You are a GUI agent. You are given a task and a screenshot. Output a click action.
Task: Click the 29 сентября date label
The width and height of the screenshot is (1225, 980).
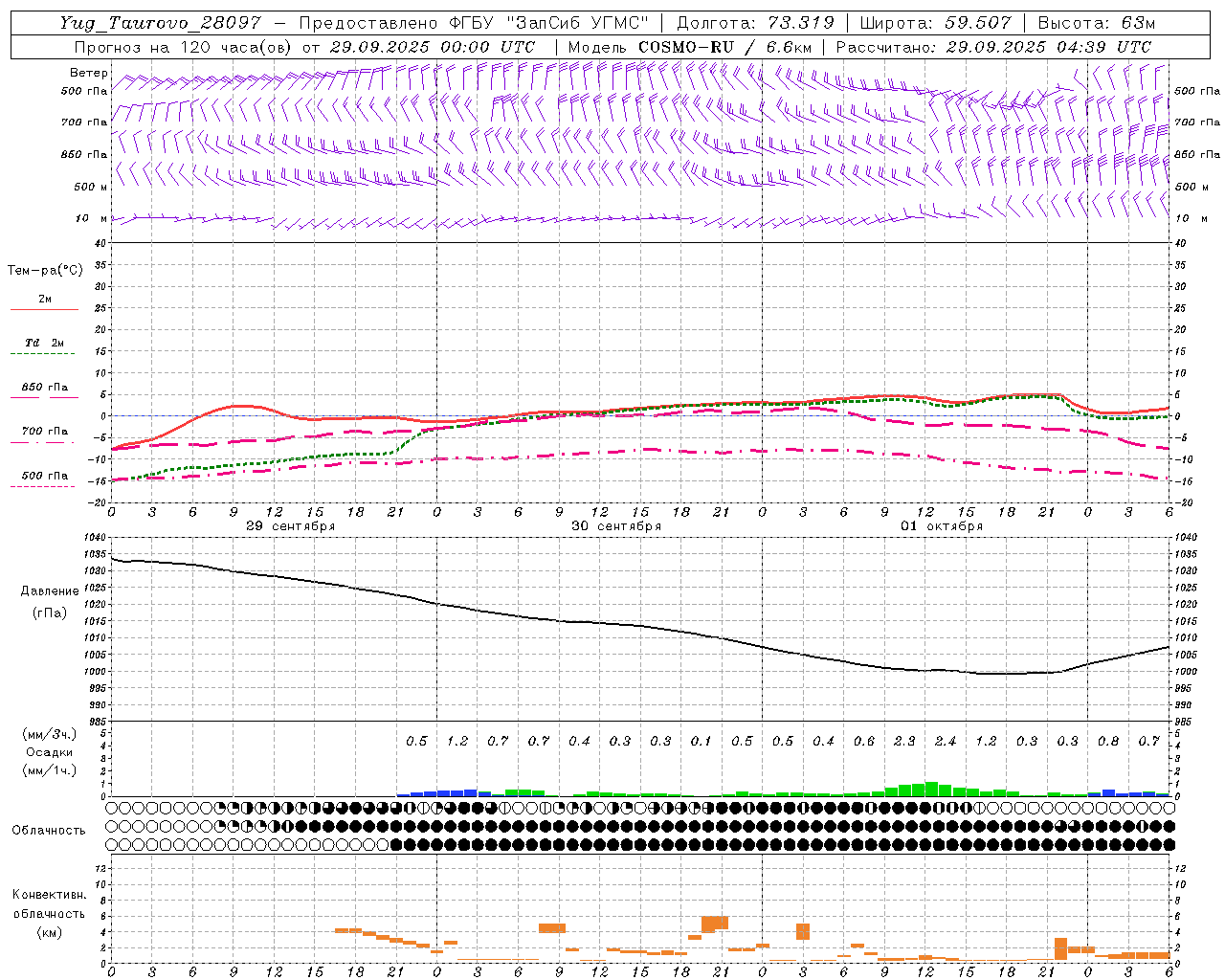coord(291,526)
